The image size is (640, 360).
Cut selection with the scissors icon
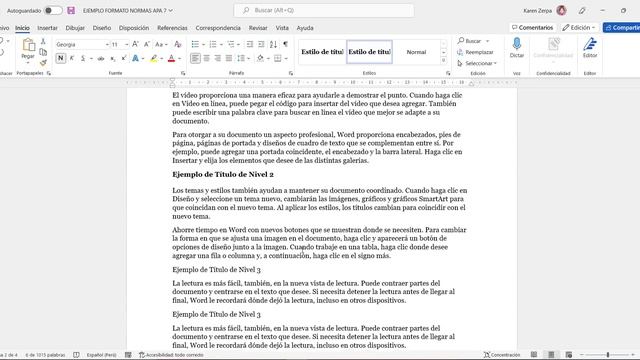(43, 42)
